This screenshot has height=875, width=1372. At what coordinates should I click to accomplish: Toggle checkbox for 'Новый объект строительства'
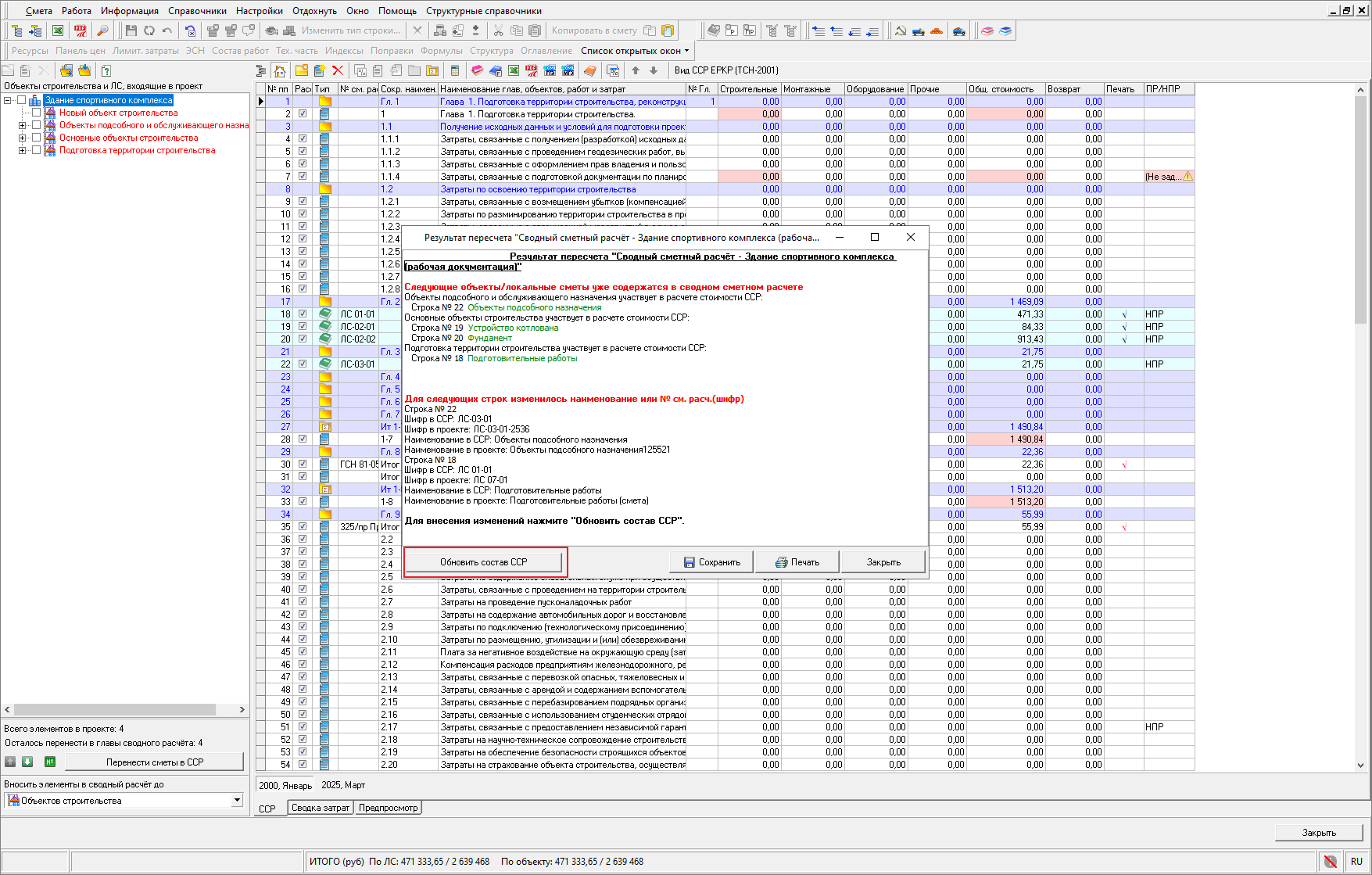point(37,113)
